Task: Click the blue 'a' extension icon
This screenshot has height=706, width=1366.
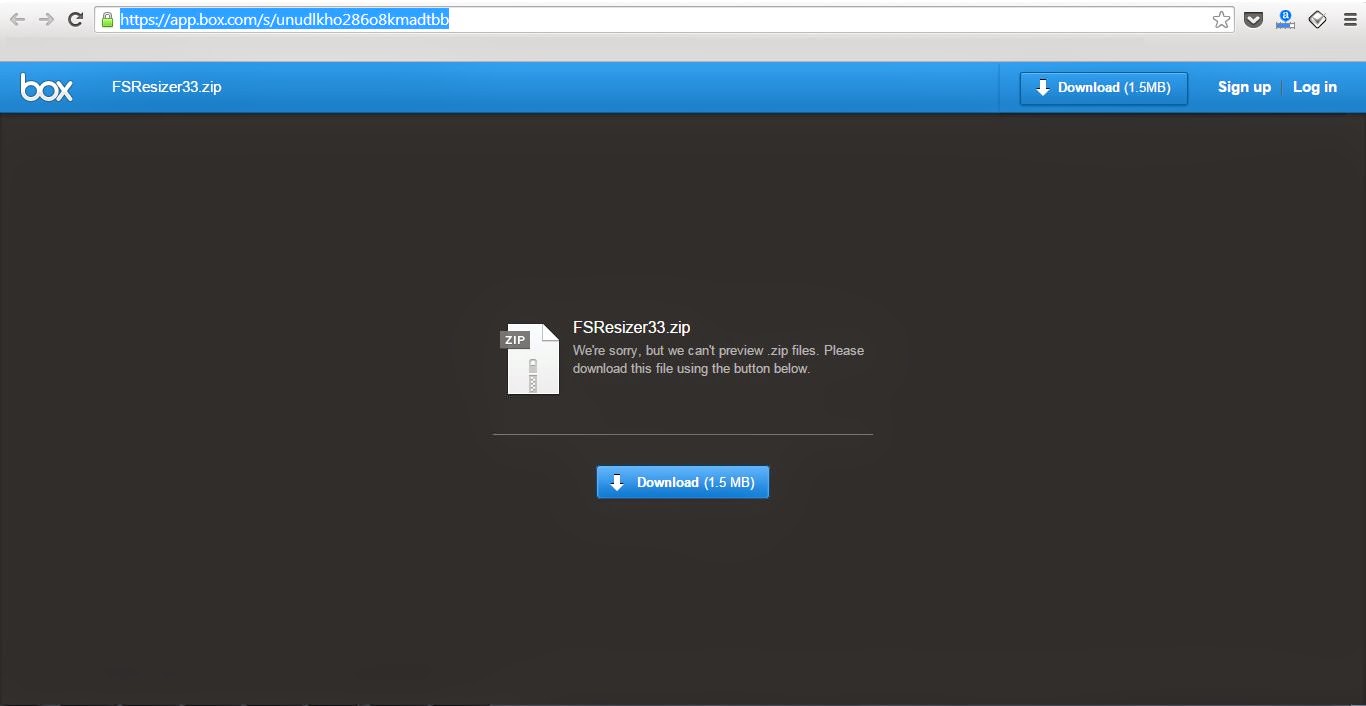Action: coord(1286,19)
